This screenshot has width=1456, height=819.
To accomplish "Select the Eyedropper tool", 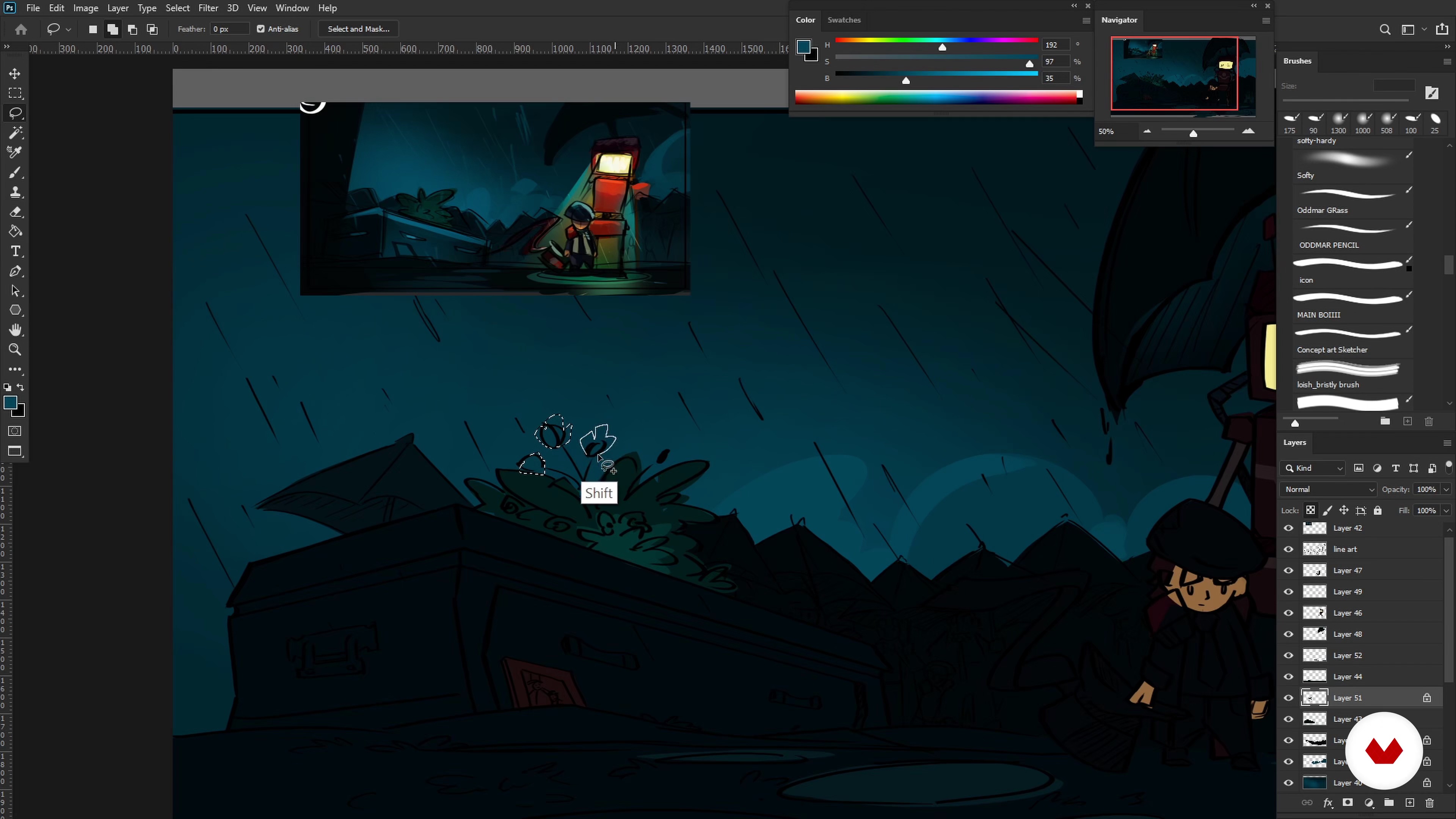I will coord(15,152).
